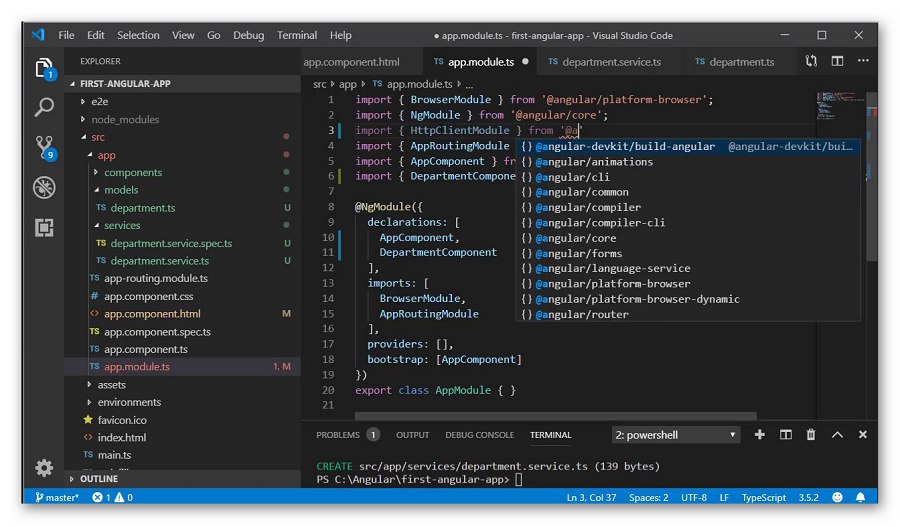The width and height of the screenshot is (900, 527).
Task: Click the errors and warnings status indicator
Action: [112, 497]
